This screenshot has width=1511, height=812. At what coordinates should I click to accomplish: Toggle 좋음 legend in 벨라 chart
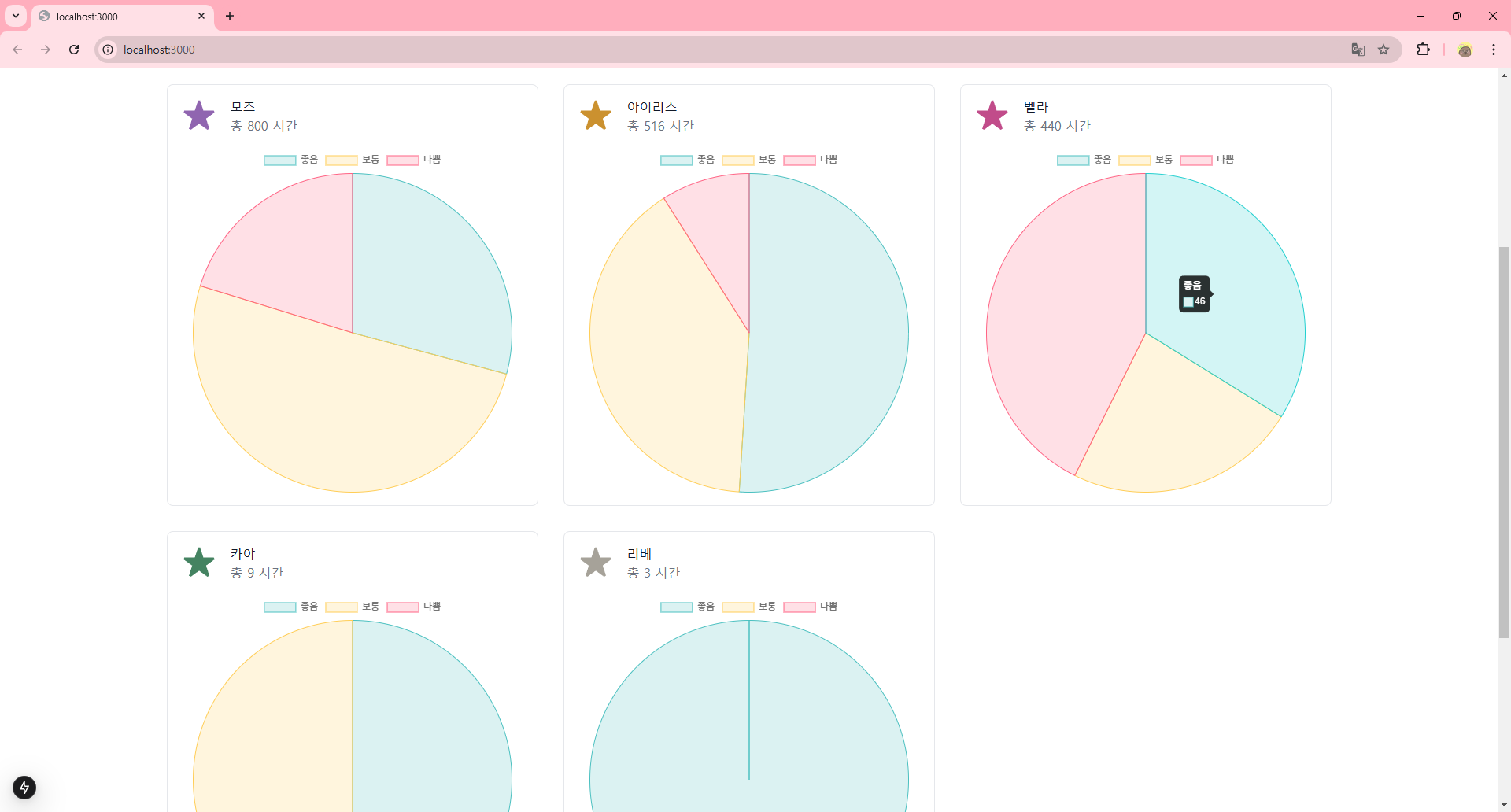coord(1084,160)
